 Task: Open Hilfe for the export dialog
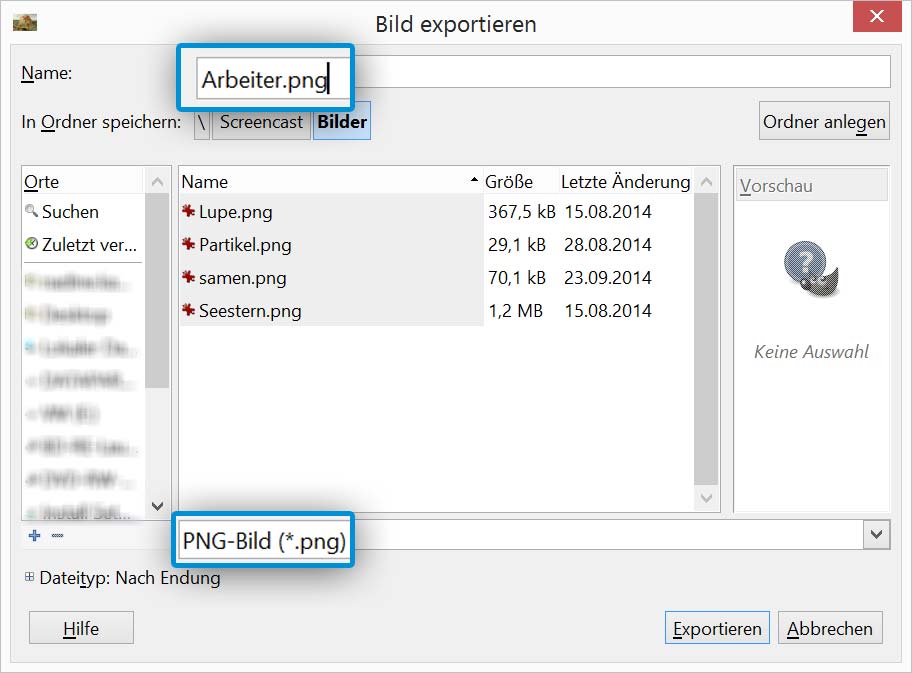pyautogui.click(x=81, y=628)
